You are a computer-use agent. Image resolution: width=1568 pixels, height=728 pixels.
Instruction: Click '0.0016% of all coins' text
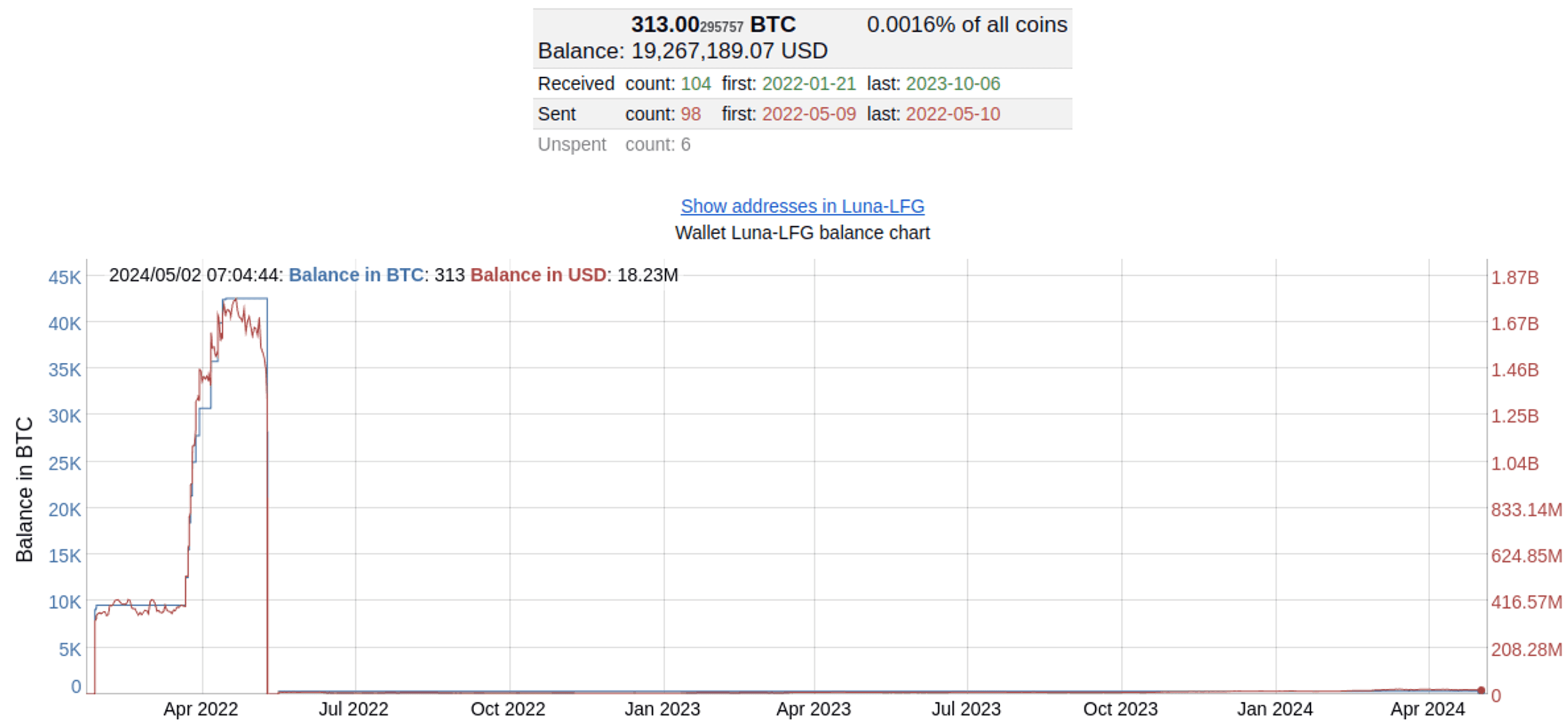point(966,25)
